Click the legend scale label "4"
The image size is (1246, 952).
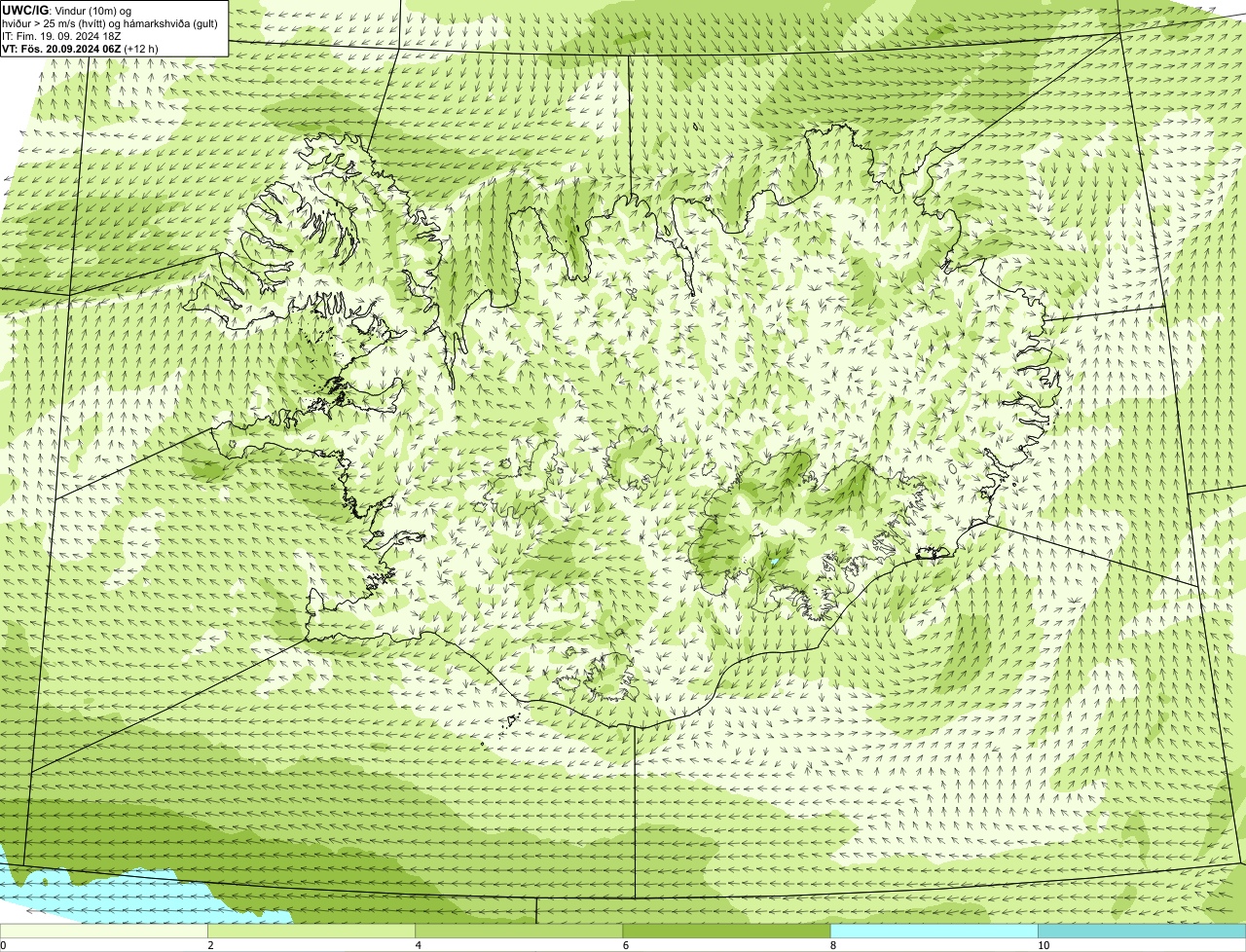point(418,945)
